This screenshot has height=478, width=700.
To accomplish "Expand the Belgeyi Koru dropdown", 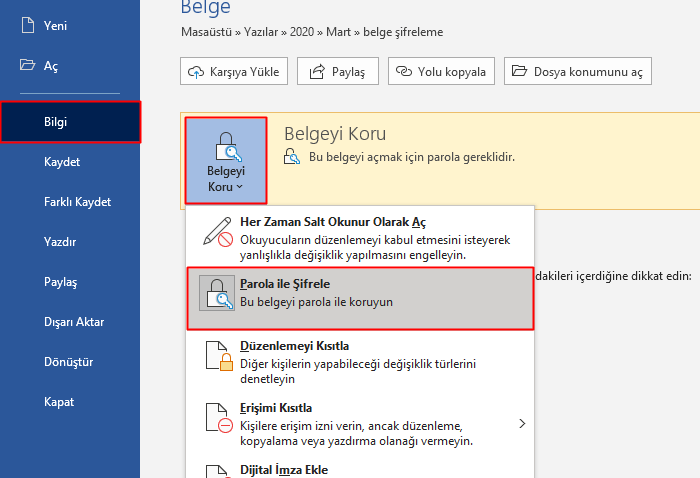I will 226,161.
